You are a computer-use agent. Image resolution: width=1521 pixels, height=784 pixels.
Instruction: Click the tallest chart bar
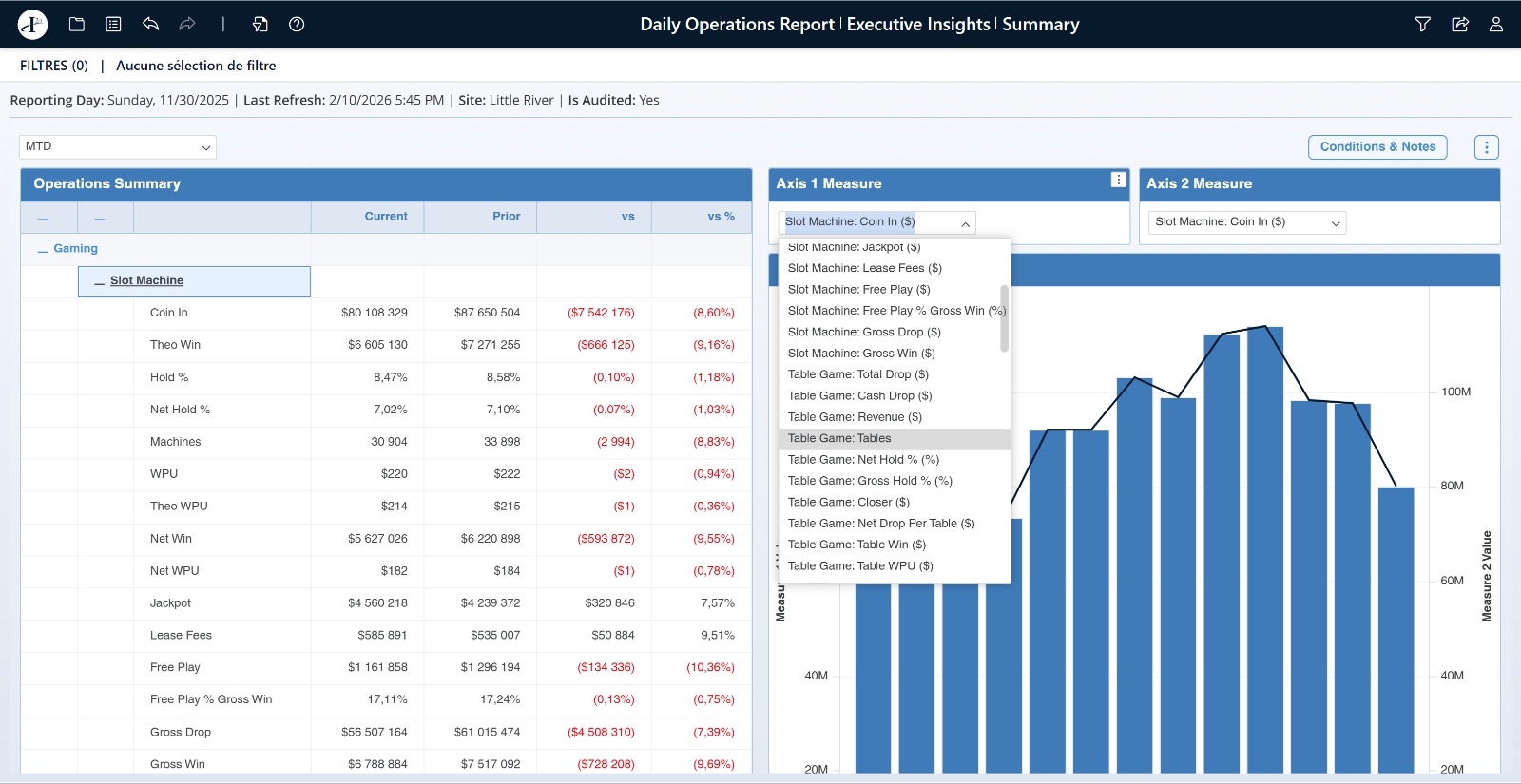pos(1265,549)
